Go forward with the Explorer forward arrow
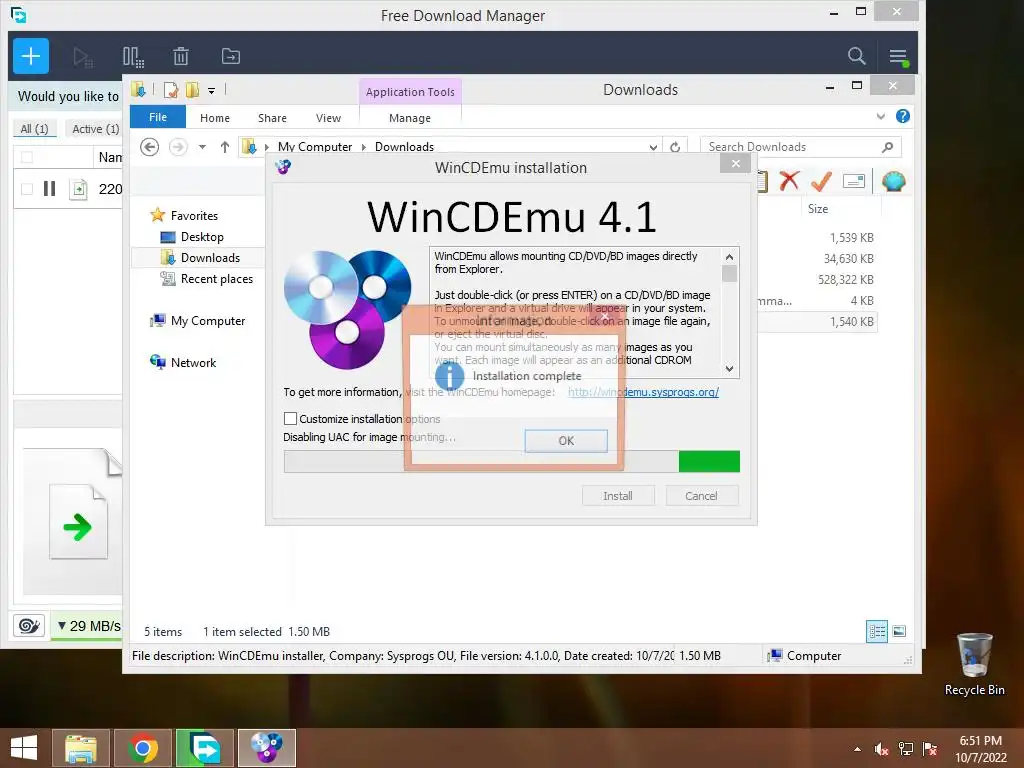The height and width of the screenshot is (768, 1024). (178, 147)
